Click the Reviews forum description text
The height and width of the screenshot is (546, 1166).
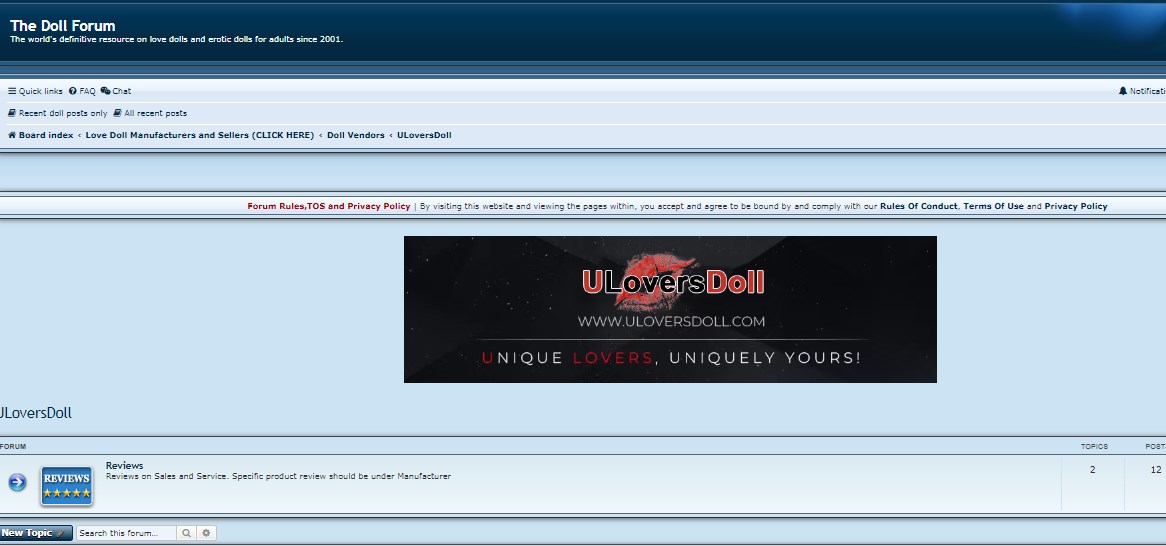278,476
